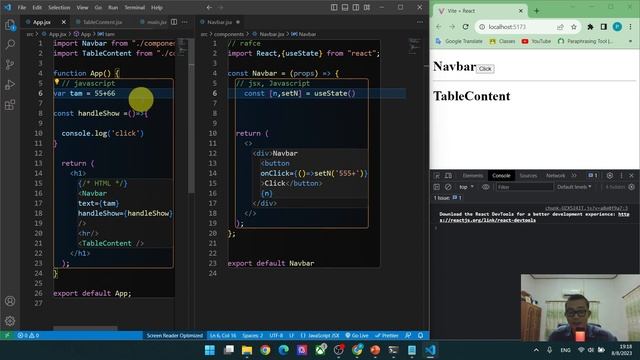Open Chrome side panel icon
Viewport: 640px width, 360px height.
[604, 27]
